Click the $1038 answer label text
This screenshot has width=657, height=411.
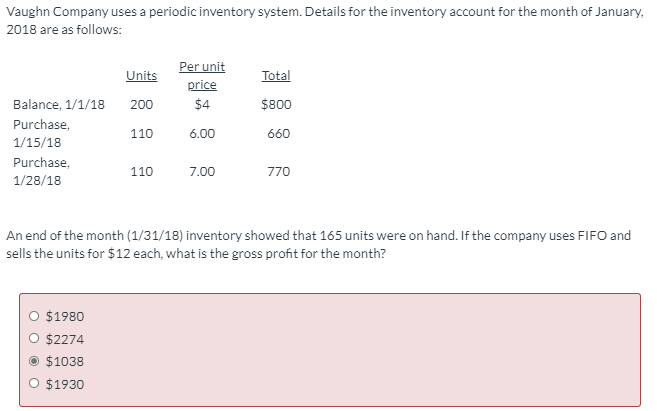[x=65, y=361]
